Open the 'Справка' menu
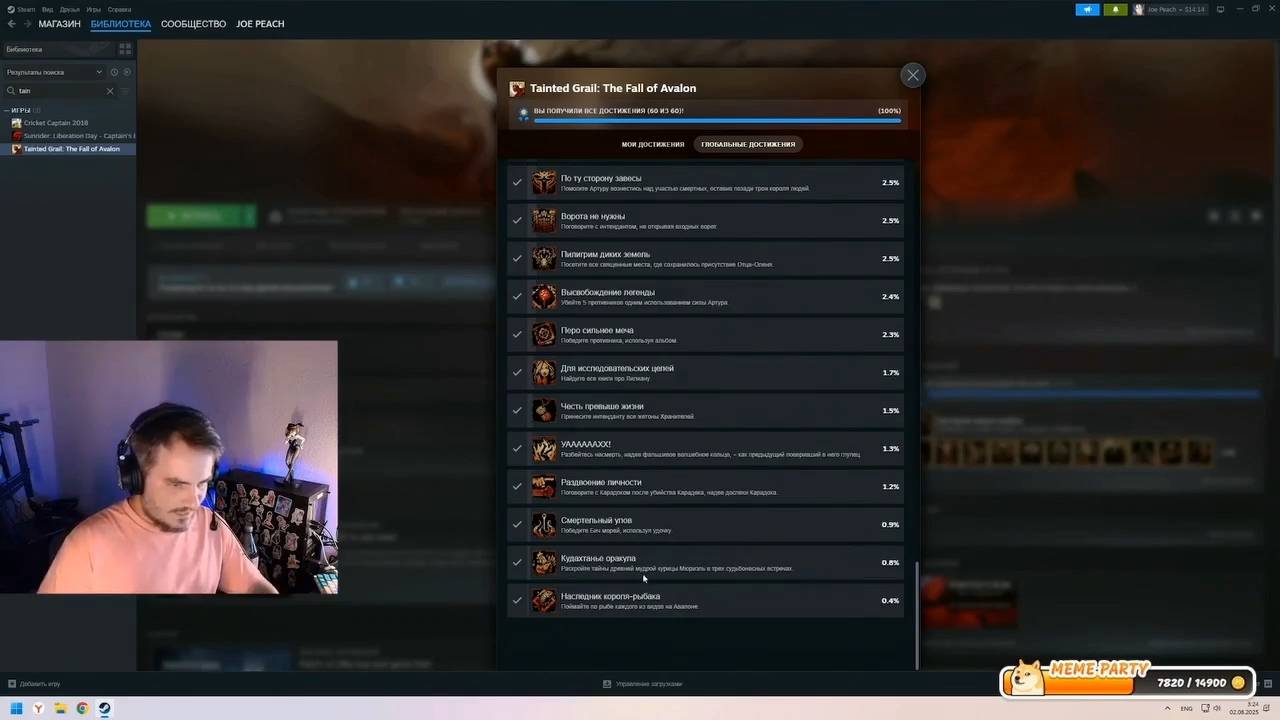The width and height of the screenshot is (1280, 720). 119,9
